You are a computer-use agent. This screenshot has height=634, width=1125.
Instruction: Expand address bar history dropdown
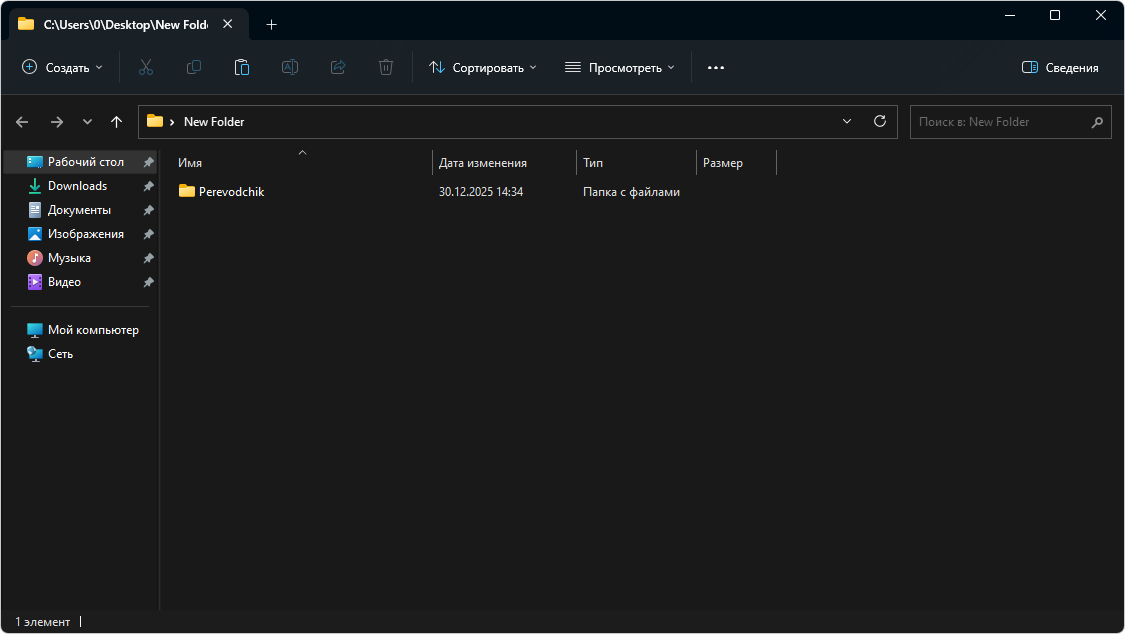[x=847, y=121]
